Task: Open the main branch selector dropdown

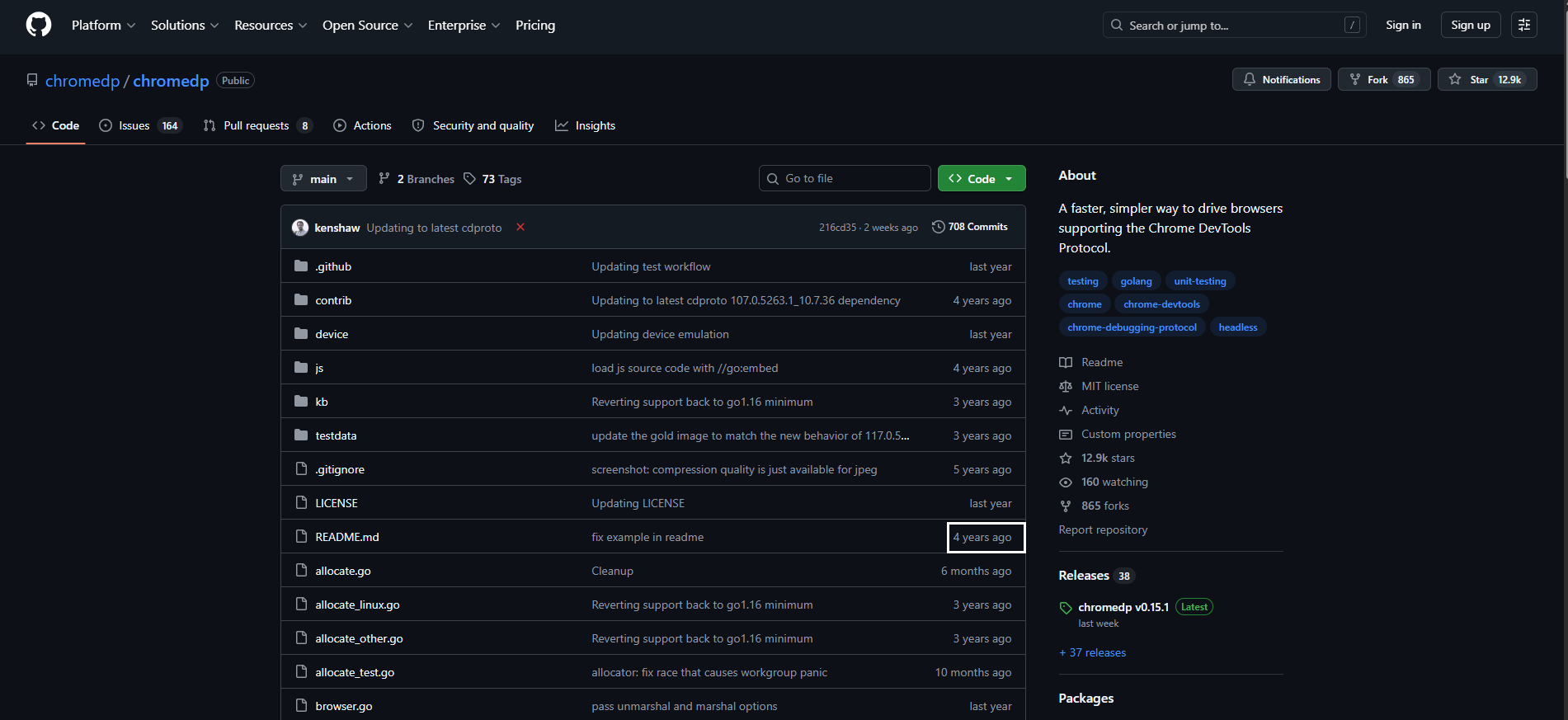Action: pyautogui.click(x=323, y=178)
